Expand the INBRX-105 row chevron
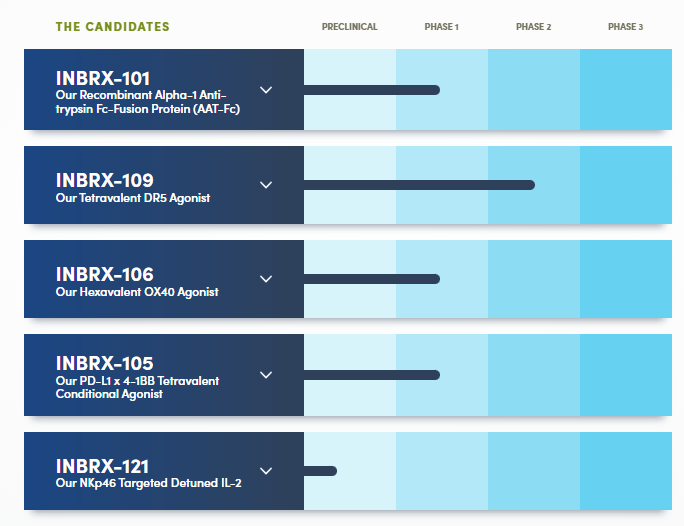This screenshot has height=526, width=684. click(x=266, y=375)
